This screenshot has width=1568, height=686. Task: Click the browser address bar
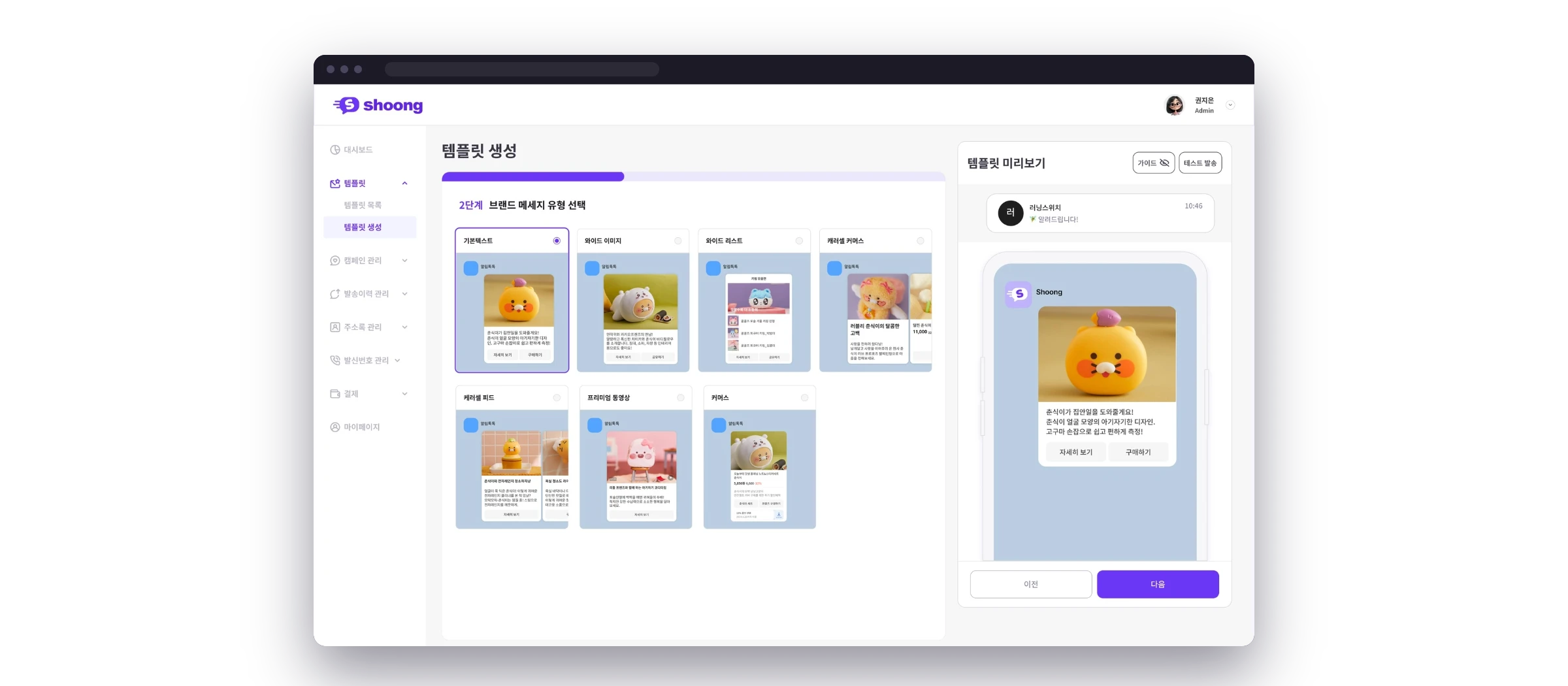click(x=522, y=69)
